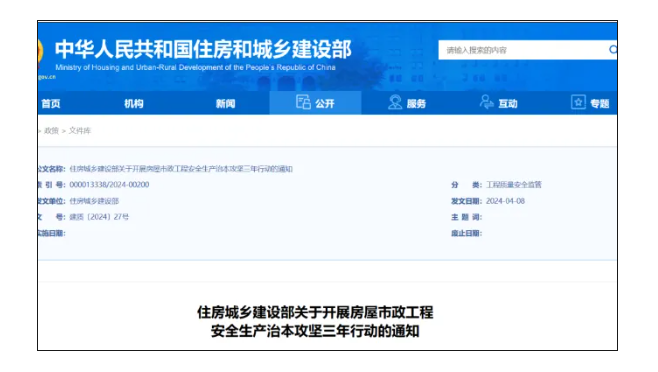This screenshot has height=372, width=658.
Task: Select the 公开 nav tab
Action: [315, 103]
